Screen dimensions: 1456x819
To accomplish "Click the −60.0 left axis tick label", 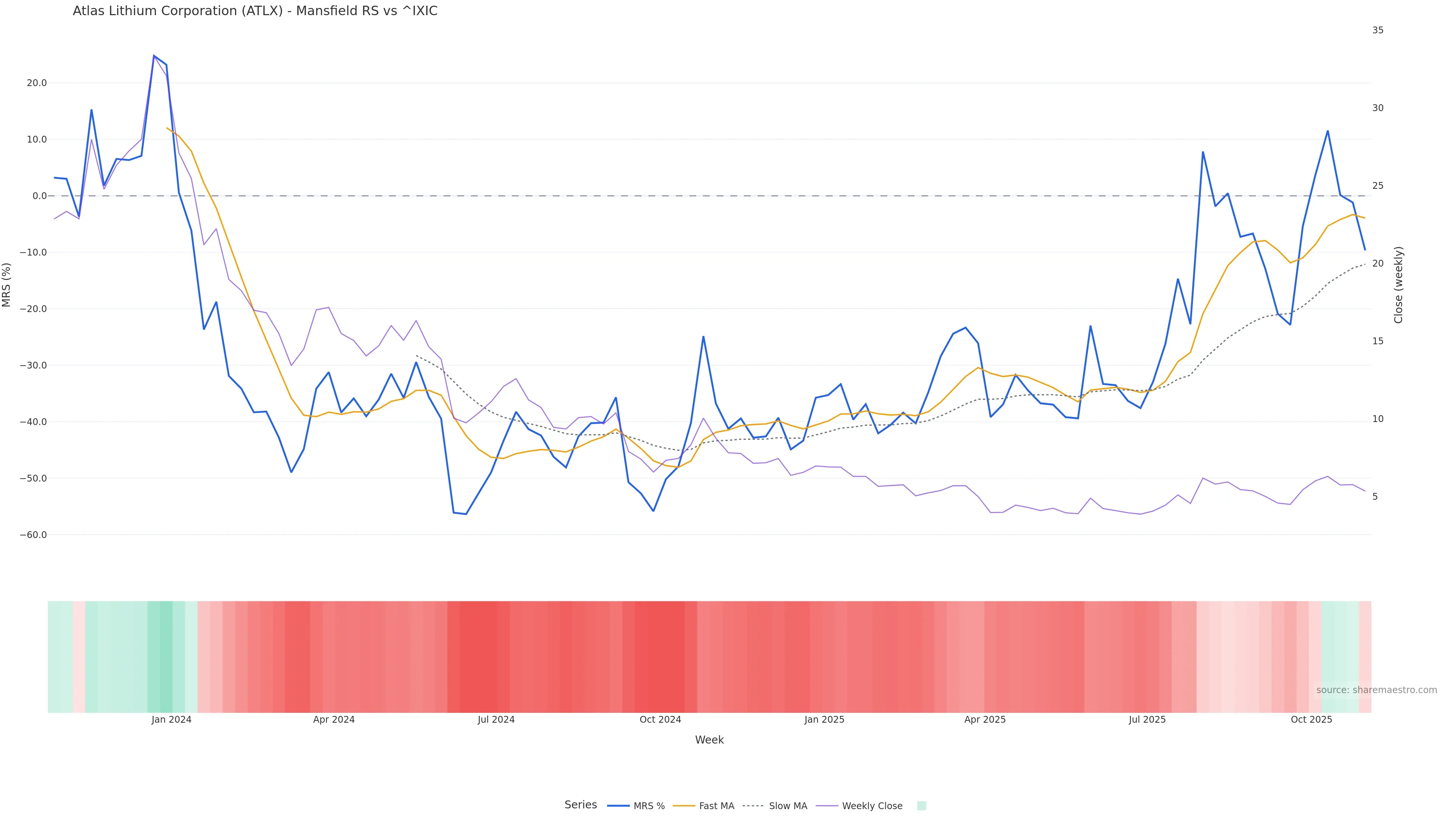I will coord(33,535).
